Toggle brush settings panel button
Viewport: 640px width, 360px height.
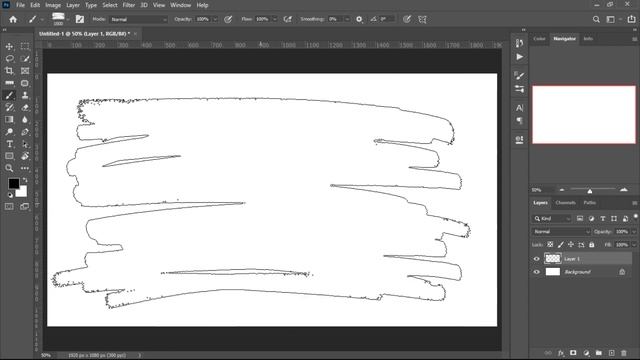(80, 19)
